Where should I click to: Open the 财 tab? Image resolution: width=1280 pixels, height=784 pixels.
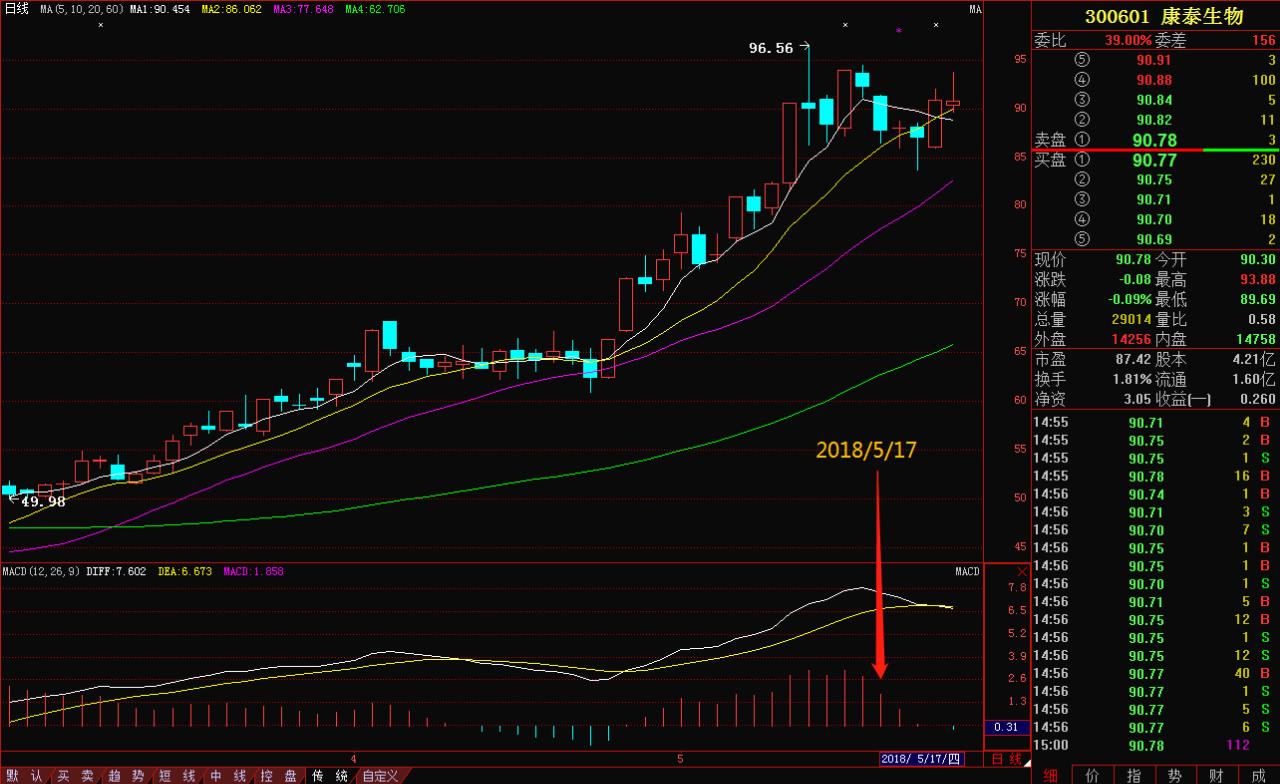[x=1216, y=775]
